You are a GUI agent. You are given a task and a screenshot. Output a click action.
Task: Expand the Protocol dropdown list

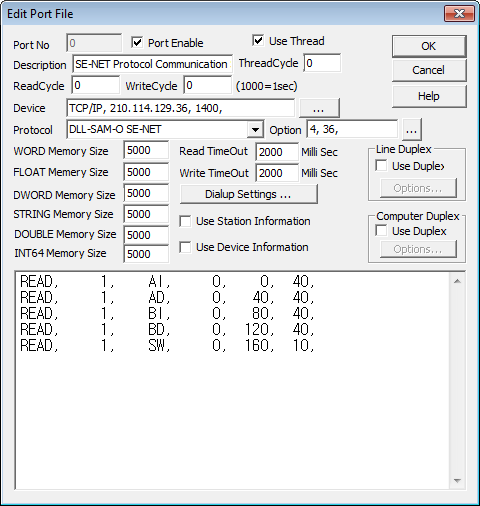[x=255, y=130]
